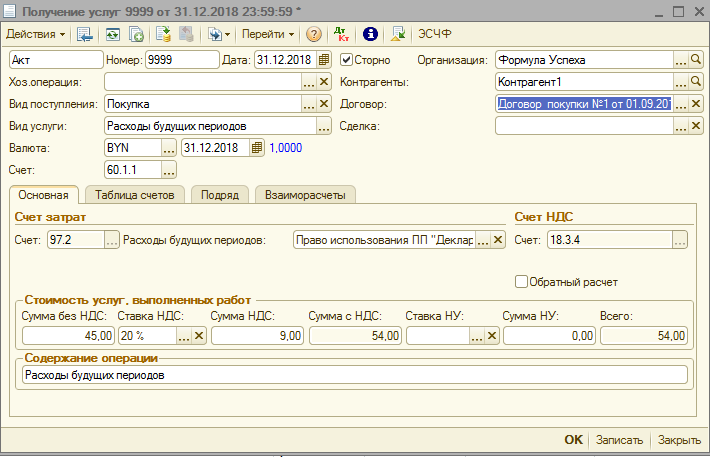
Task: Open currency date calendar next to BYN
Action: pos(257,148)
